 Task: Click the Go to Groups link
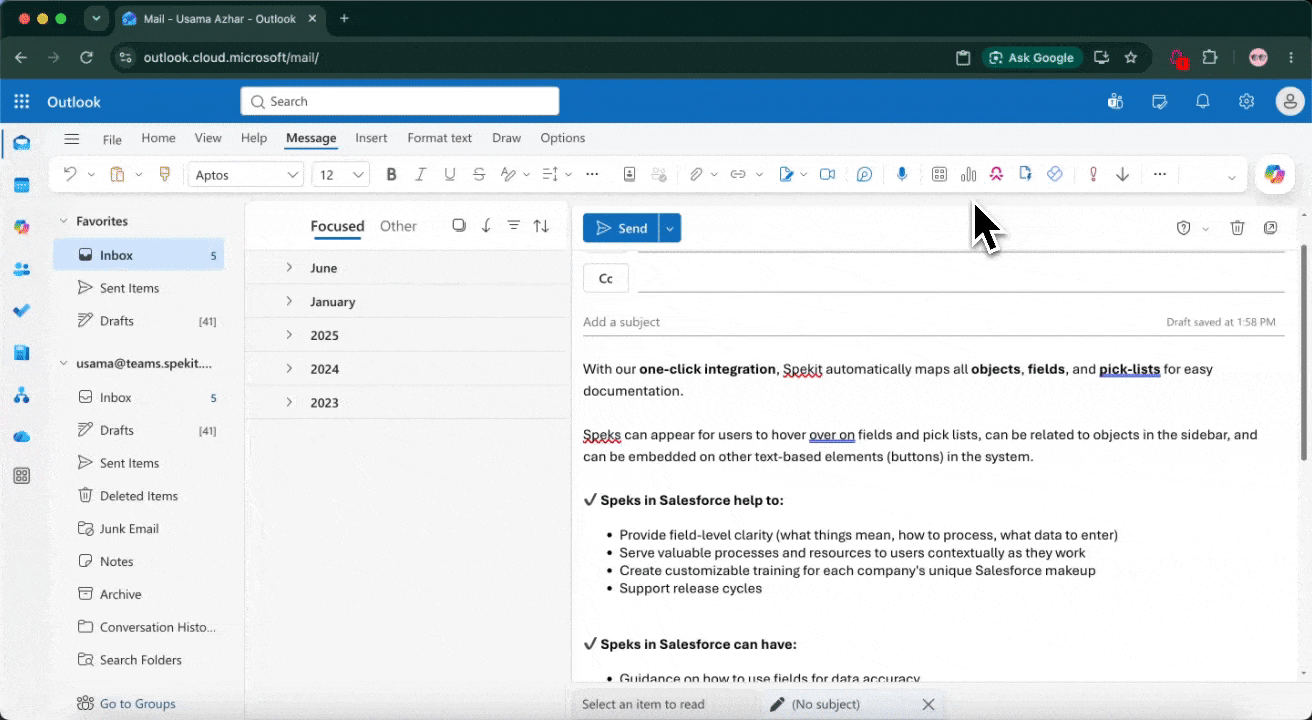pos(138,704)
